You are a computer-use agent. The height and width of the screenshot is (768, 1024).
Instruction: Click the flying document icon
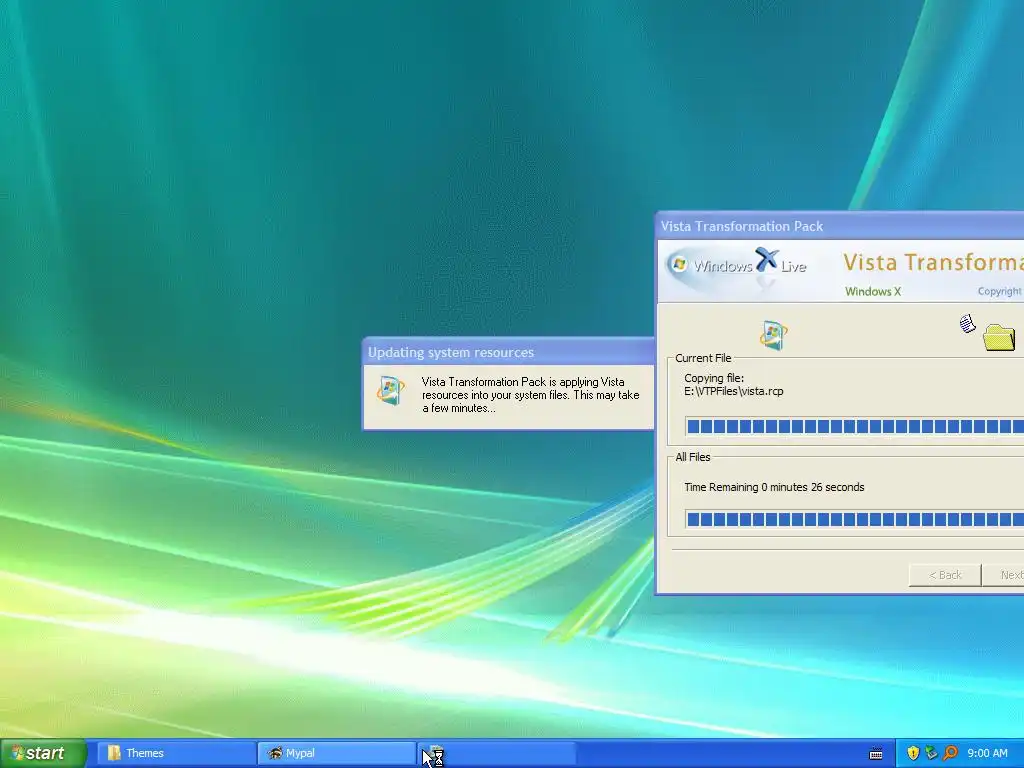point(967,323)
